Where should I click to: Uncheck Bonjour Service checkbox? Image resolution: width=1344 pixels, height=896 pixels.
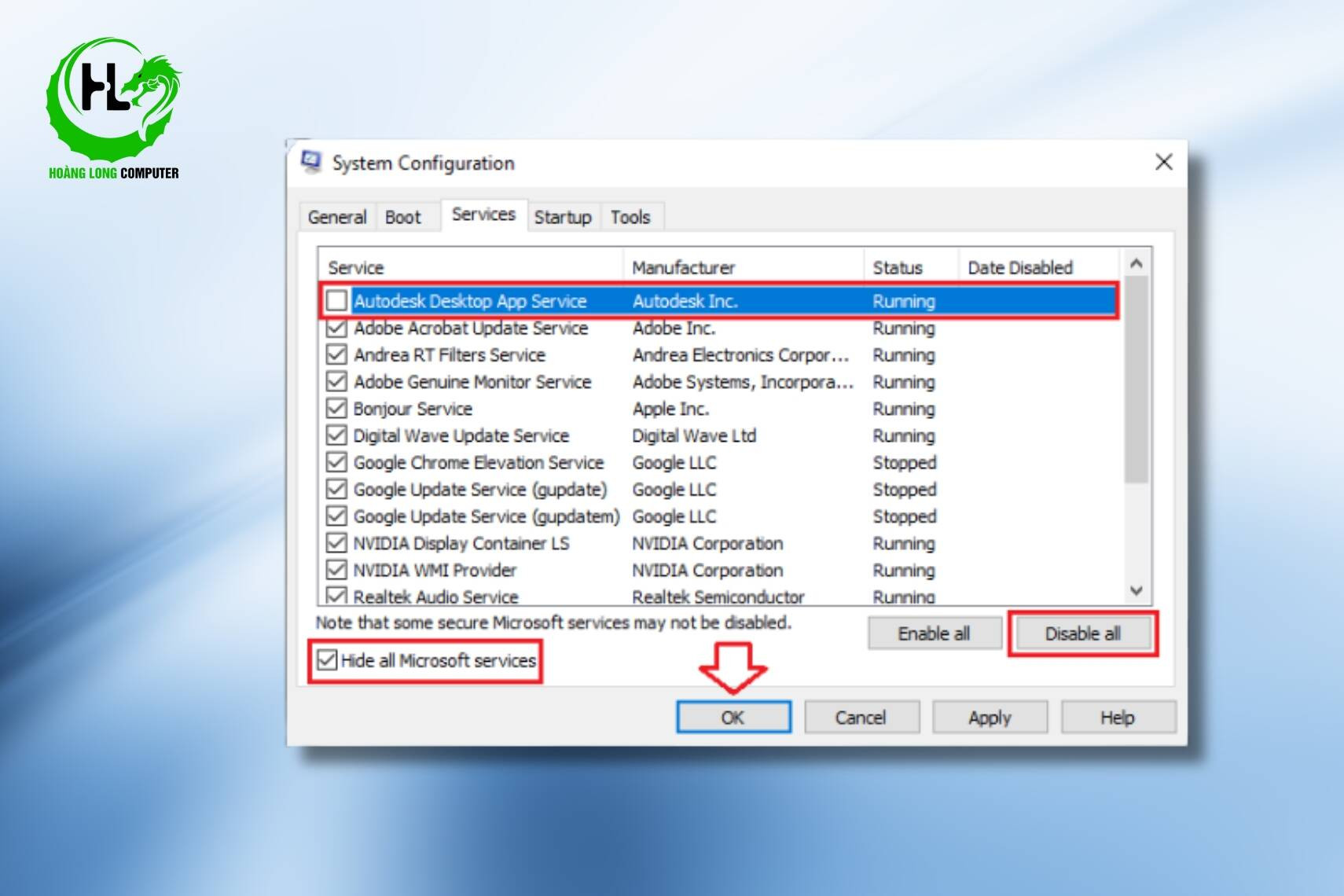[x=337, y=409]
